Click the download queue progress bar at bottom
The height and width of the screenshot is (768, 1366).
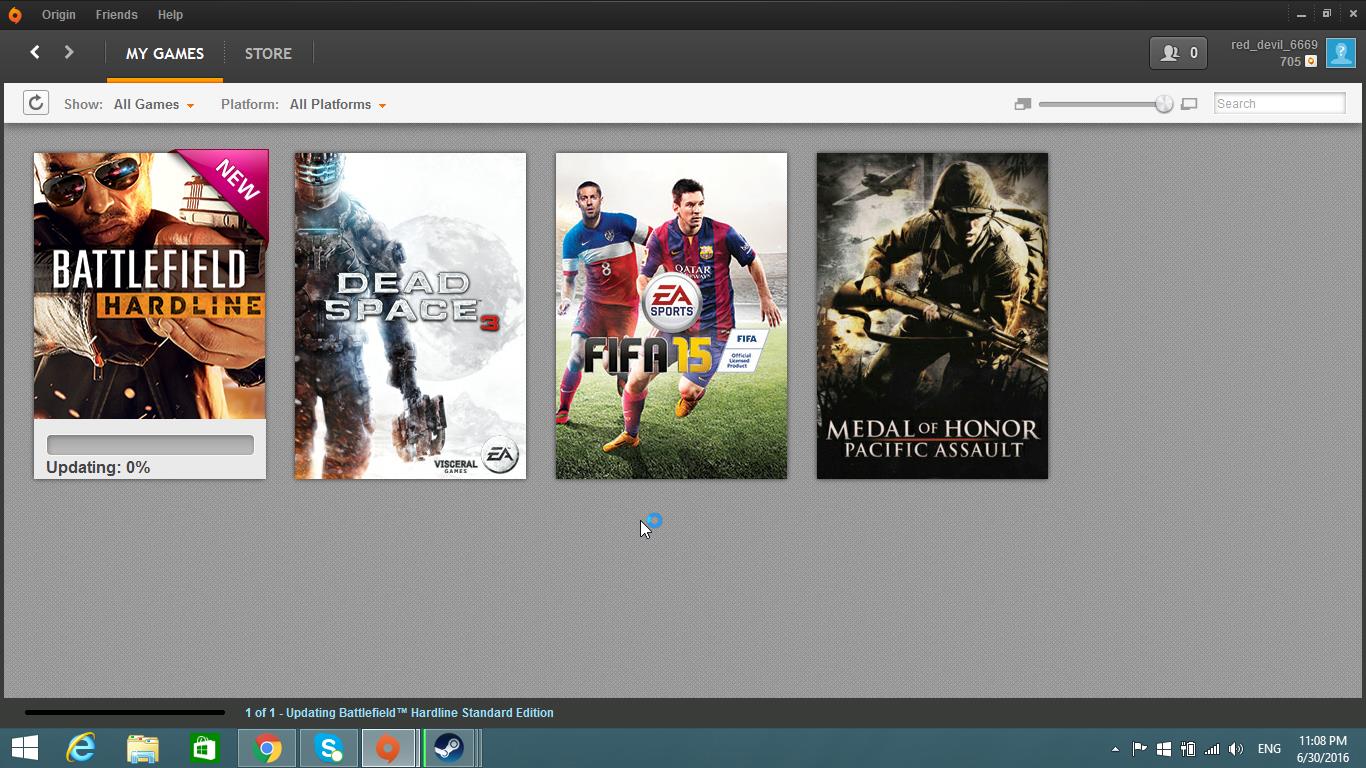click(125, 713)
